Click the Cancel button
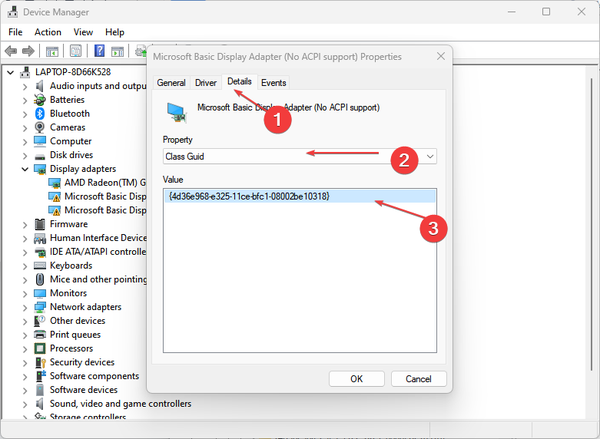The height and width of the screenshot is (439, 600). [419, 379]
